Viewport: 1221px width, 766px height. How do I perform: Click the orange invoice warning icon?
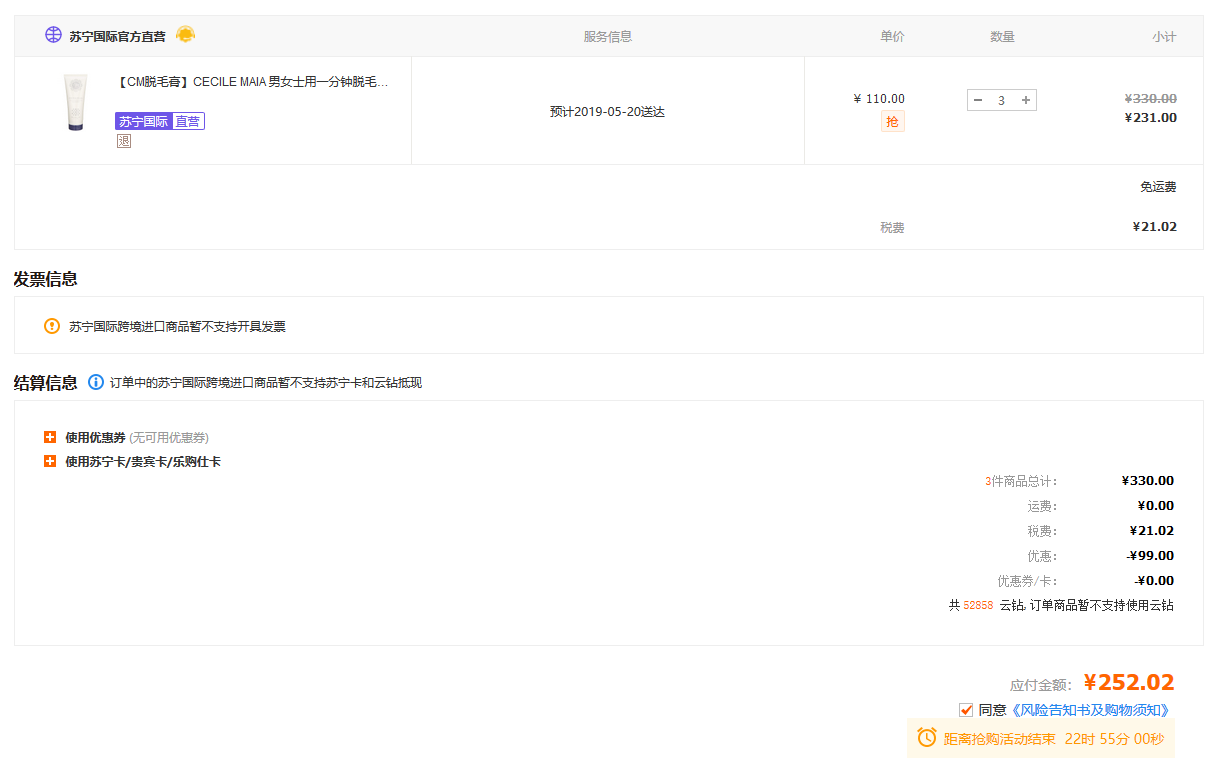[x=52, y=326]
